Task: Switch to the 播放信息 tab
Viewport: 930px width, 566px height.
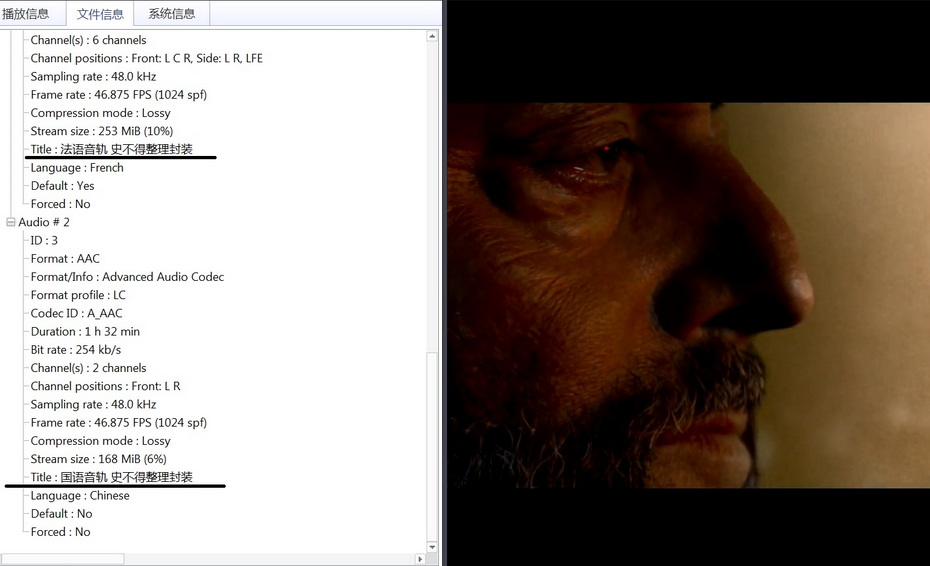Action: click(27, 13)
